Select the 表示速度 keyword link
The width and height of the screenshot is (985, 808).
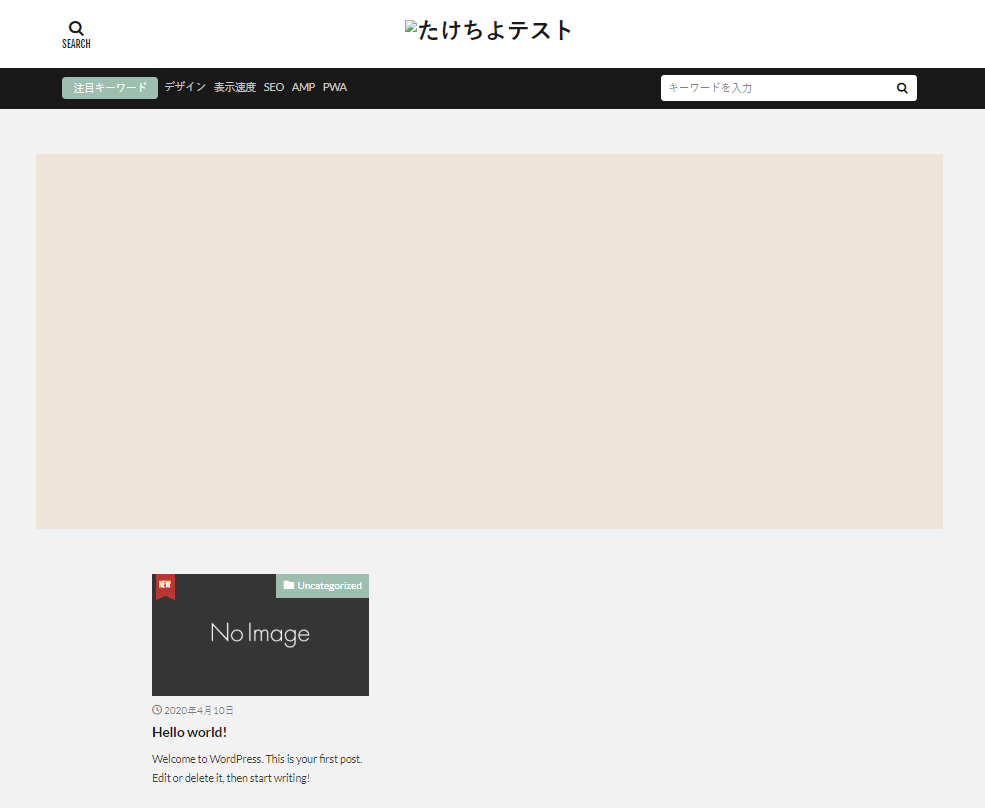click(235, 88)
